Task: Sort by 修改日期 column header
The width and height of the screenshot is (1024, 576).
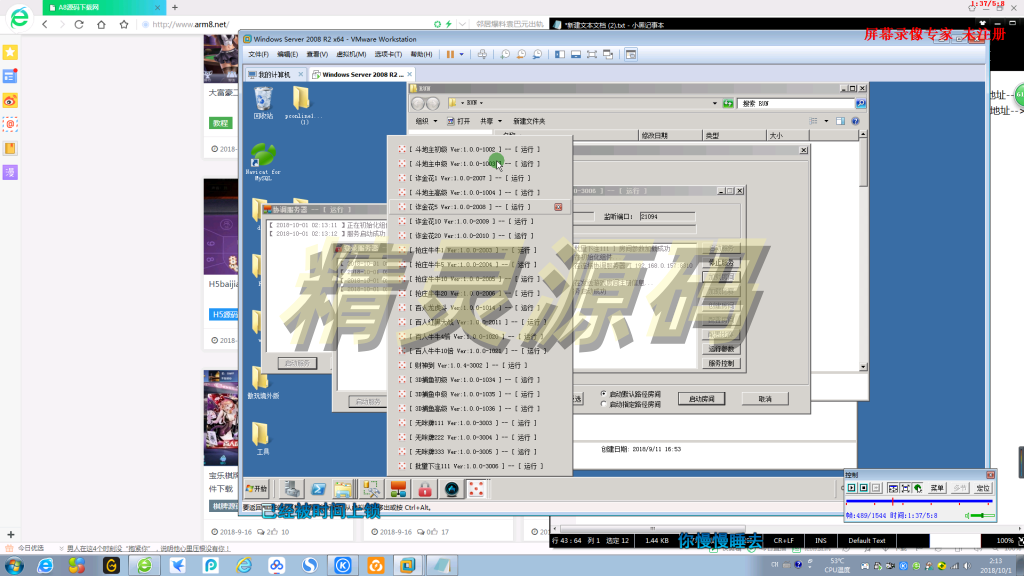Action: pos(669,135)
